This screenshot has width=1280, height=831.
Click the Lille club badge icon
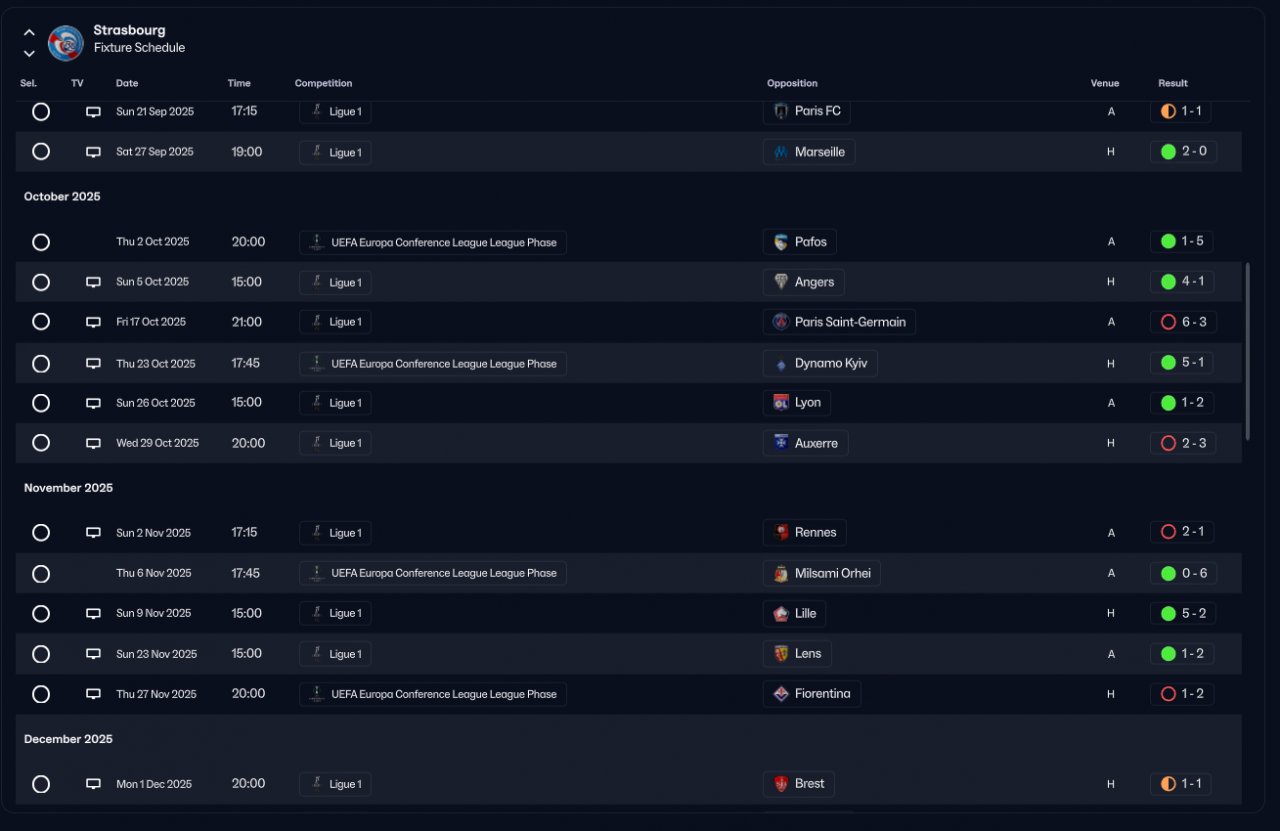[781, 614]
